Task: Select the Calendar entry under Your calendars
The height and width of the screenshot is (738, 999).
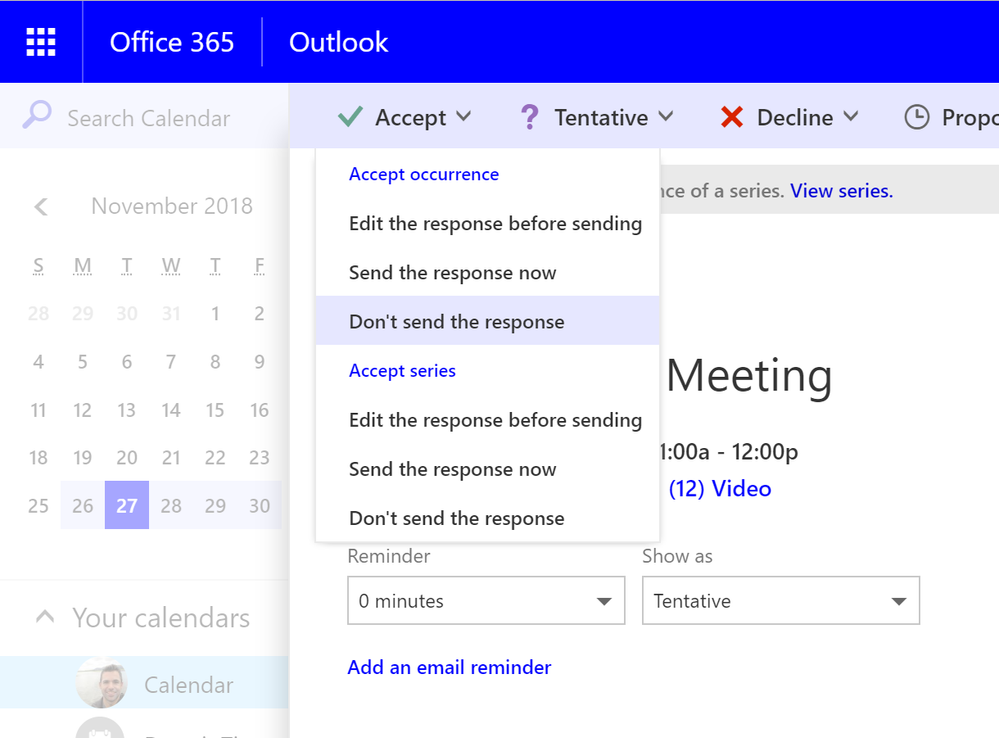Action: (144, 683)
